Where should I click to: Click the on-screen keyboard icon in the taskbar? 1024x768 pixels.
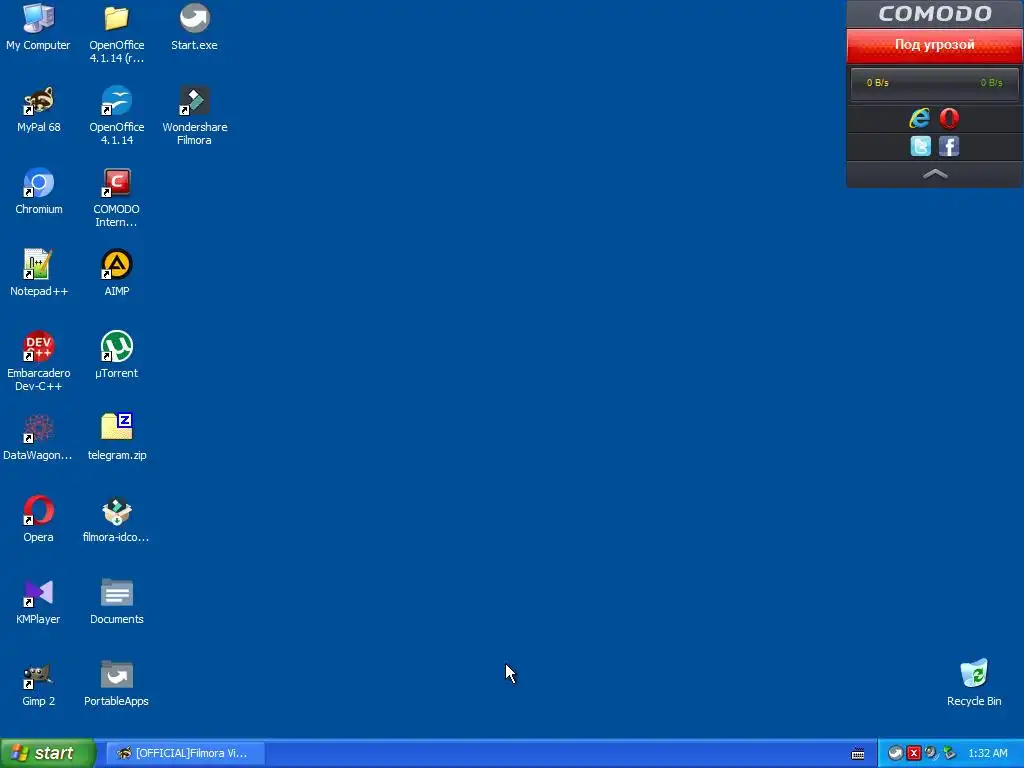858,754
